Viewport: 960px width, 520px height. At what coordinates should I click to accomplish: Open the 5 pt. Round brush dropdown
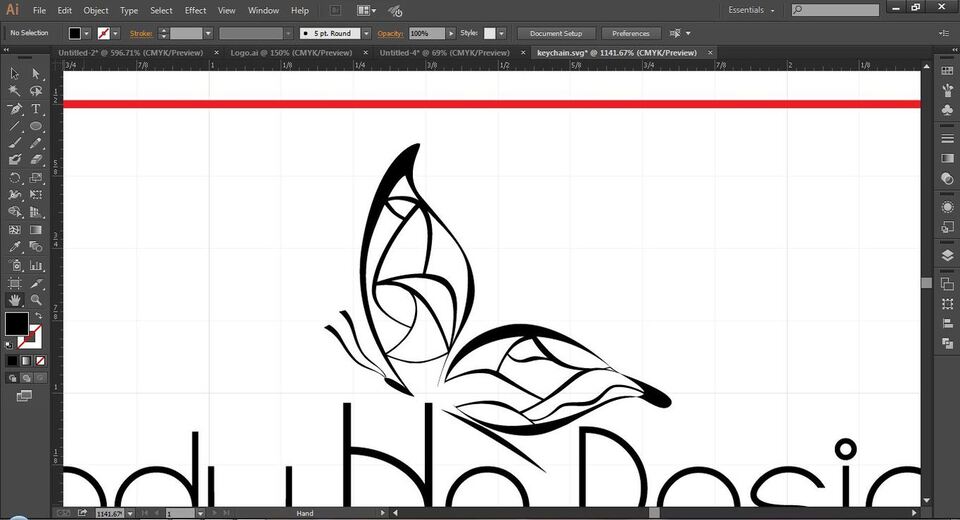[x=366, y=34]
